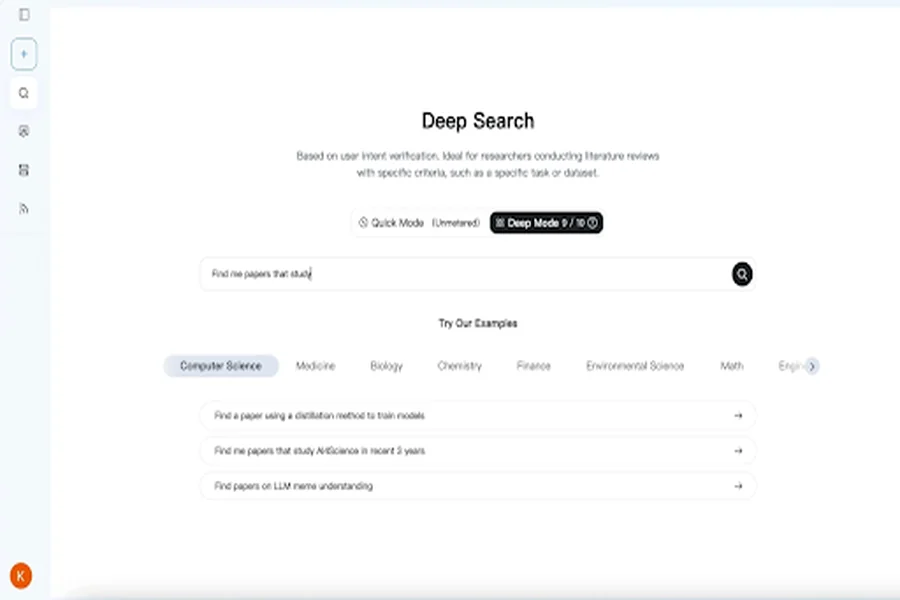Open the orange K user avatar
900x600 pixels.
[x=21, y=576]
